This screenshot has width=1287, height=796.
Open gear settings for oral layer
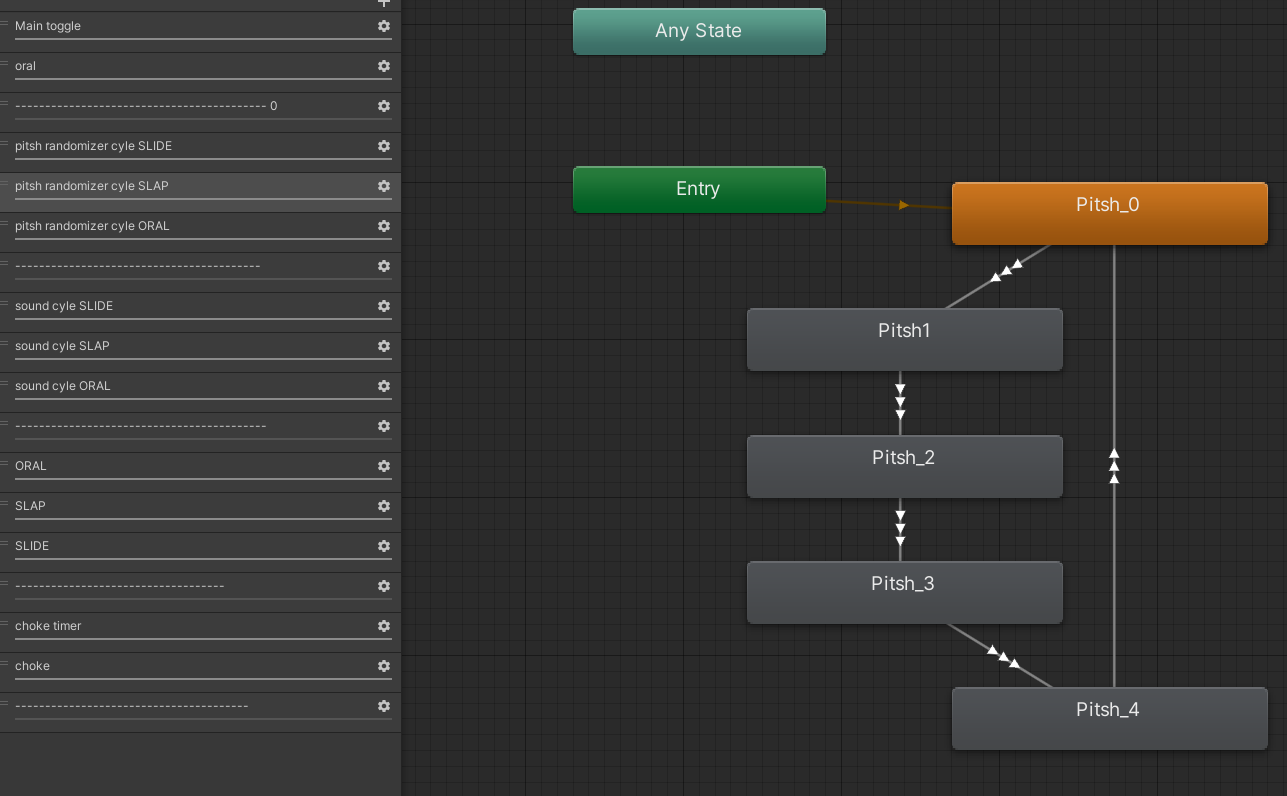(384, 66)
